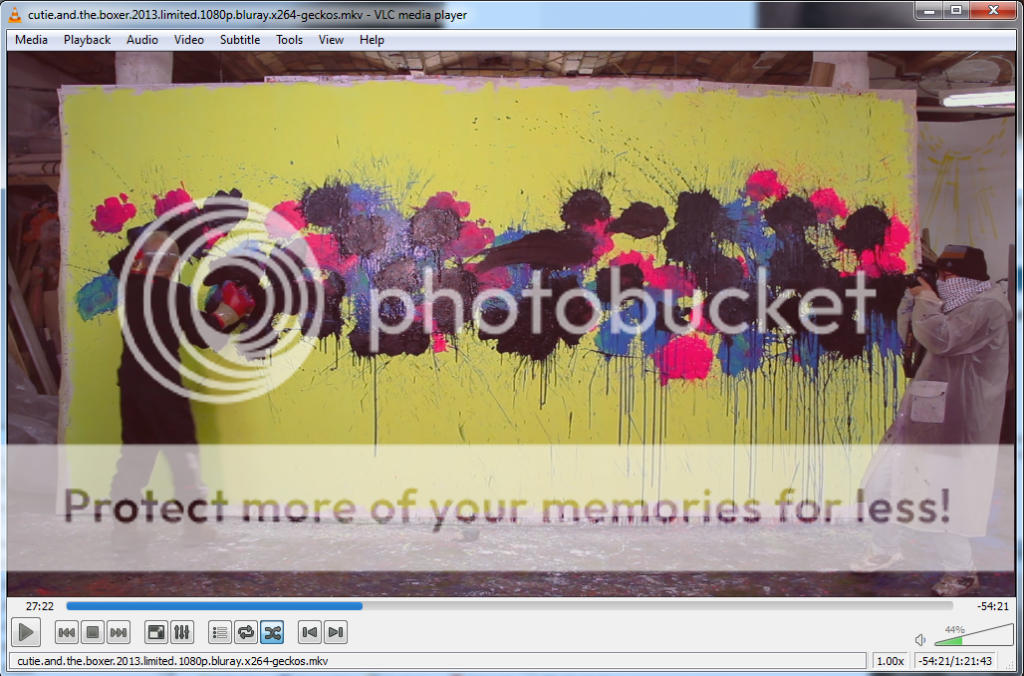Click elapsed time 27:22 label

pos(39,606)
